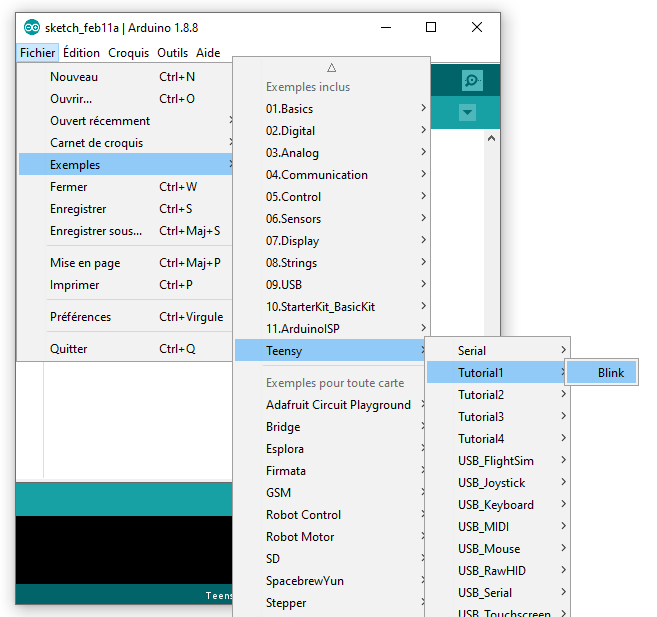
Task: Open Stepper library examples
Action: tap(331, 603)
